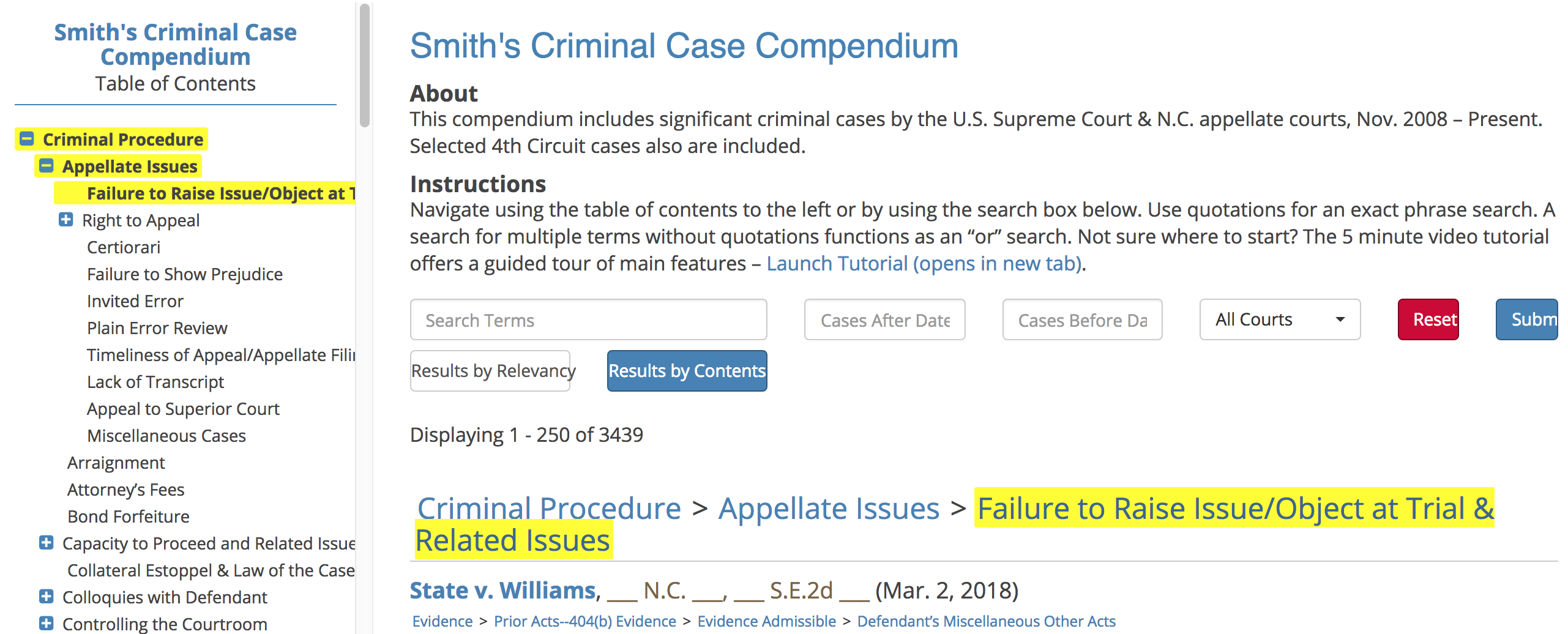Click the Cases After Date field

pos(884,319)
